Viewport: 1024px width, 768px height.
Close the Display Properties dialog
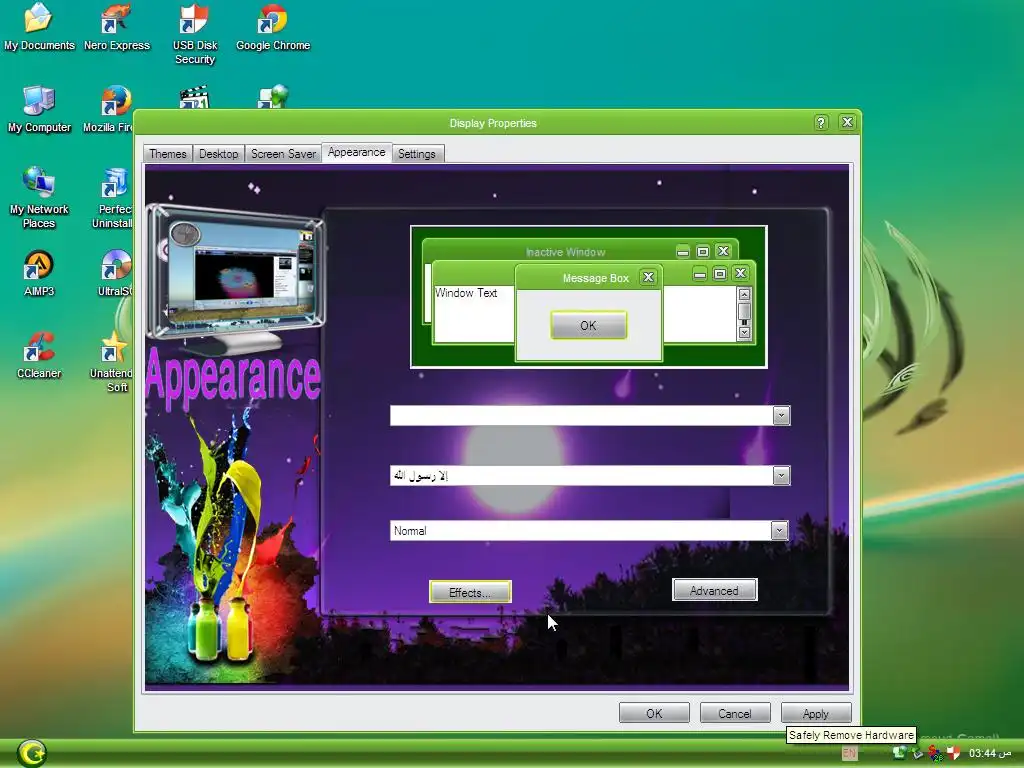pyautogui.click(x=847, y=122)
